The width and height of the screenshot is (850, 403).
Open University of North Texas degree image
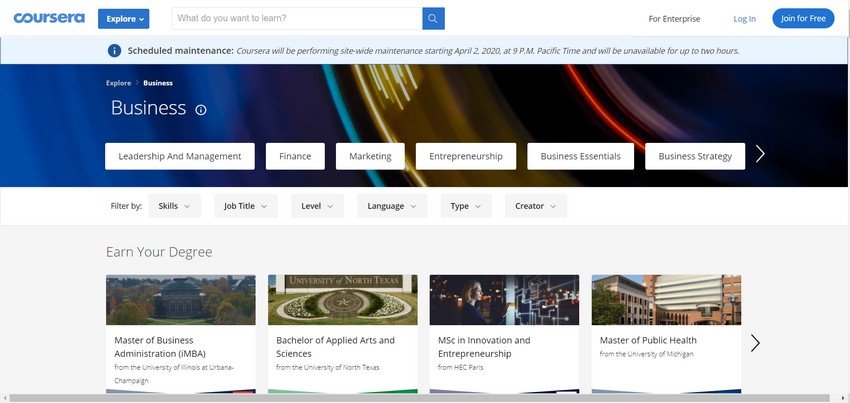click(343, 300)
